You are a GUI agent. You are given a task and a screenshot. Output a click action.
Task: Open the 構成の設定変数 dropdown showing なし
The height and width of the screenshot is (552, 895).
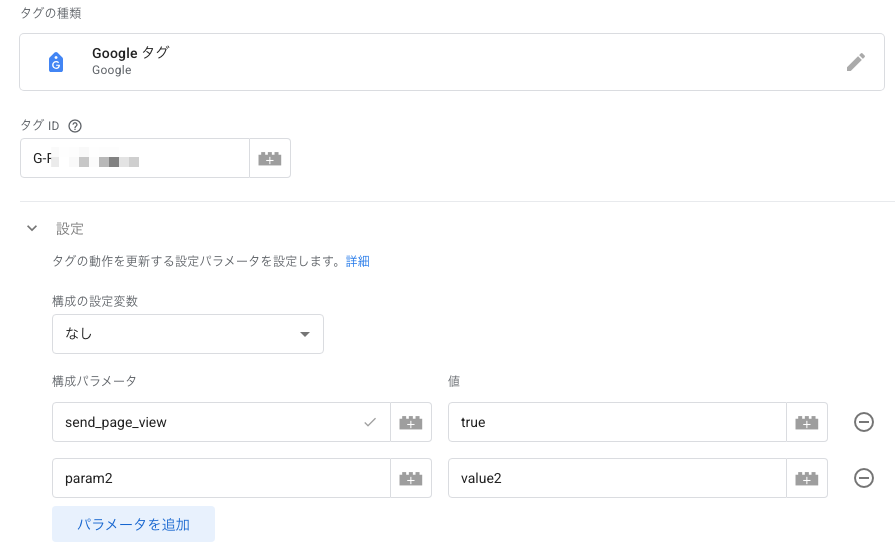(188, 334)
